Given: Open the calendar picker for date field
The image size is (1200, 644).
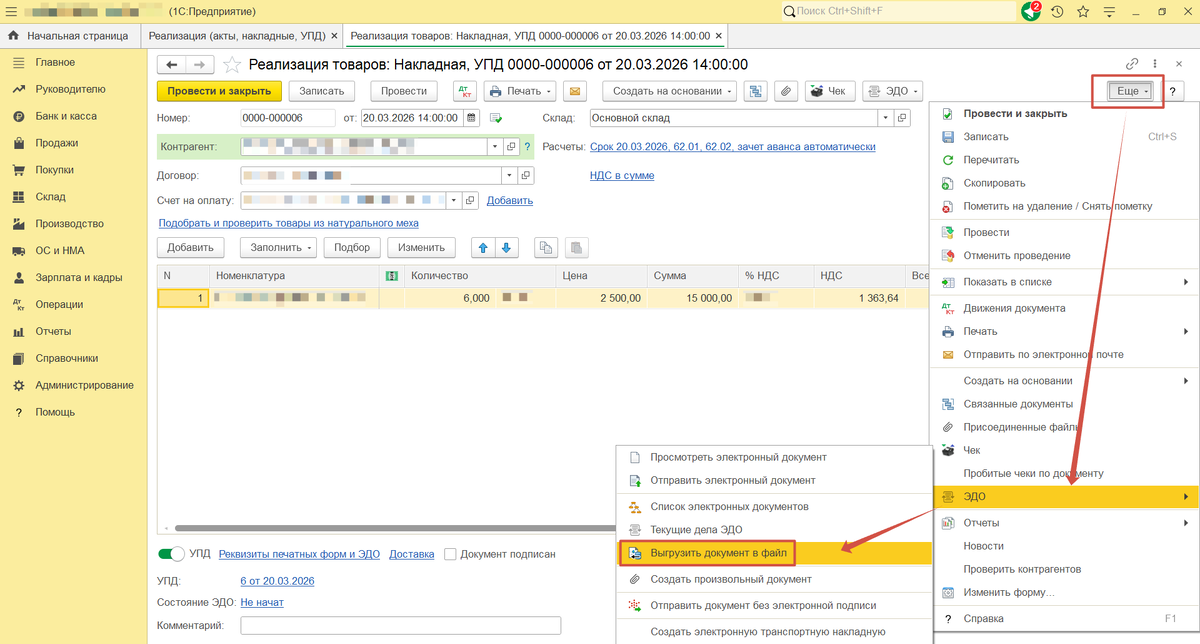Looking at the screenshot, I should tap(471, 118).
